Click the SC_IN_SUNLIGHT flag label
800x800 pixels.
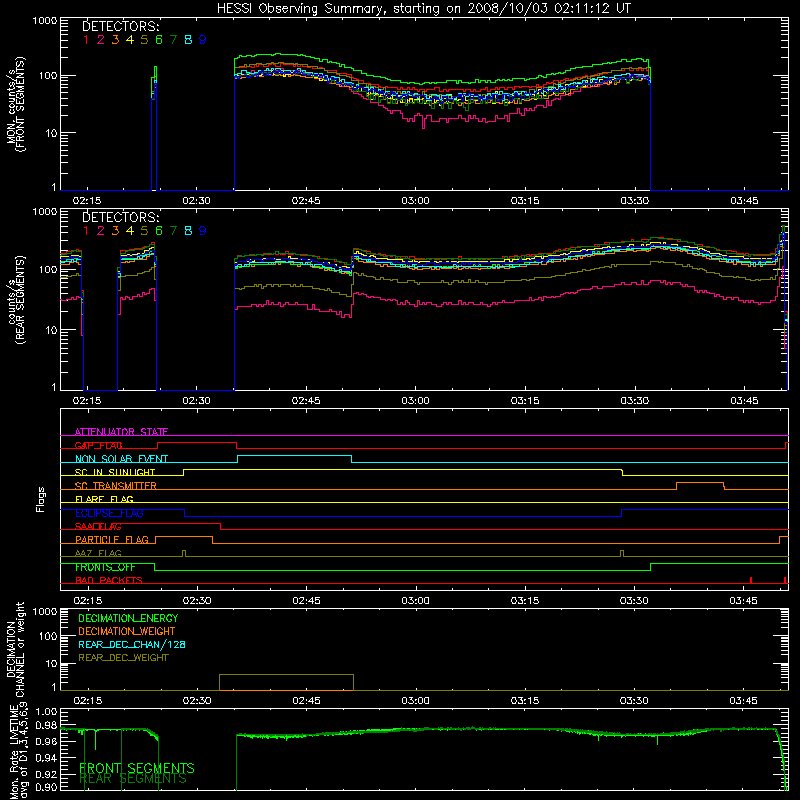tap(115, 472)
